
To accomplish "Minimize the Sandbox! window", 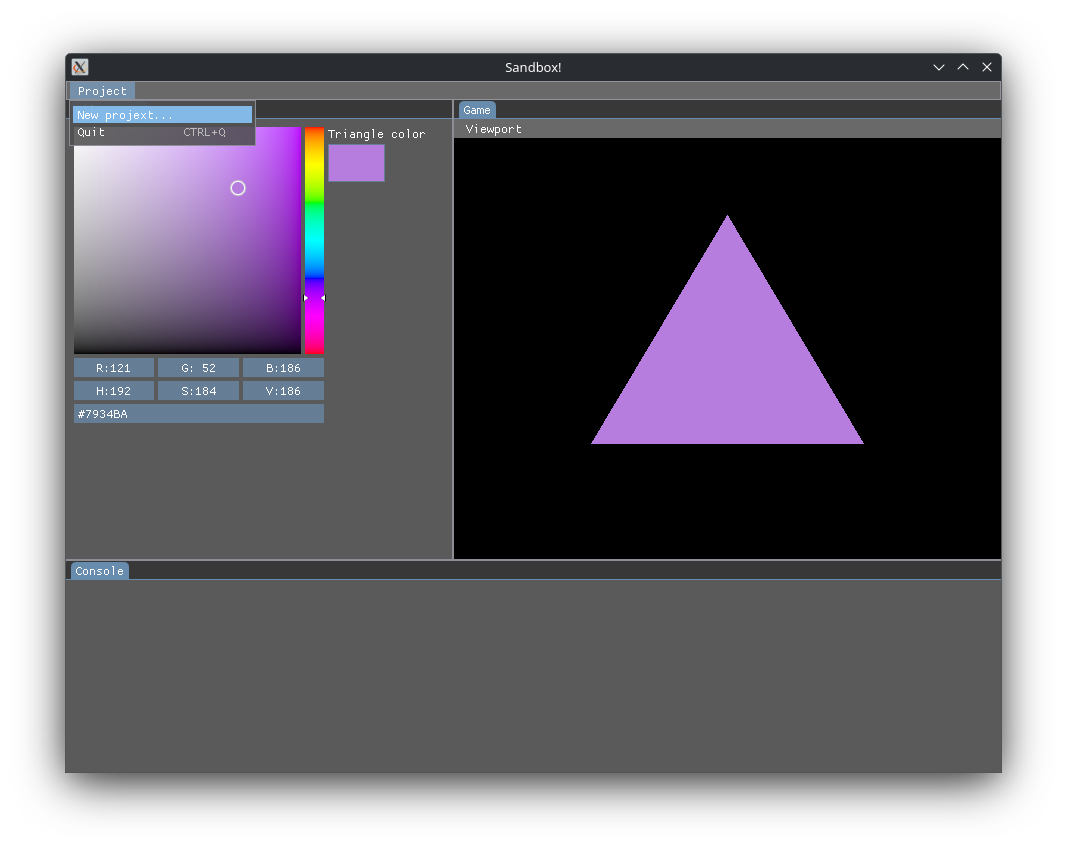I will [939, 67].
